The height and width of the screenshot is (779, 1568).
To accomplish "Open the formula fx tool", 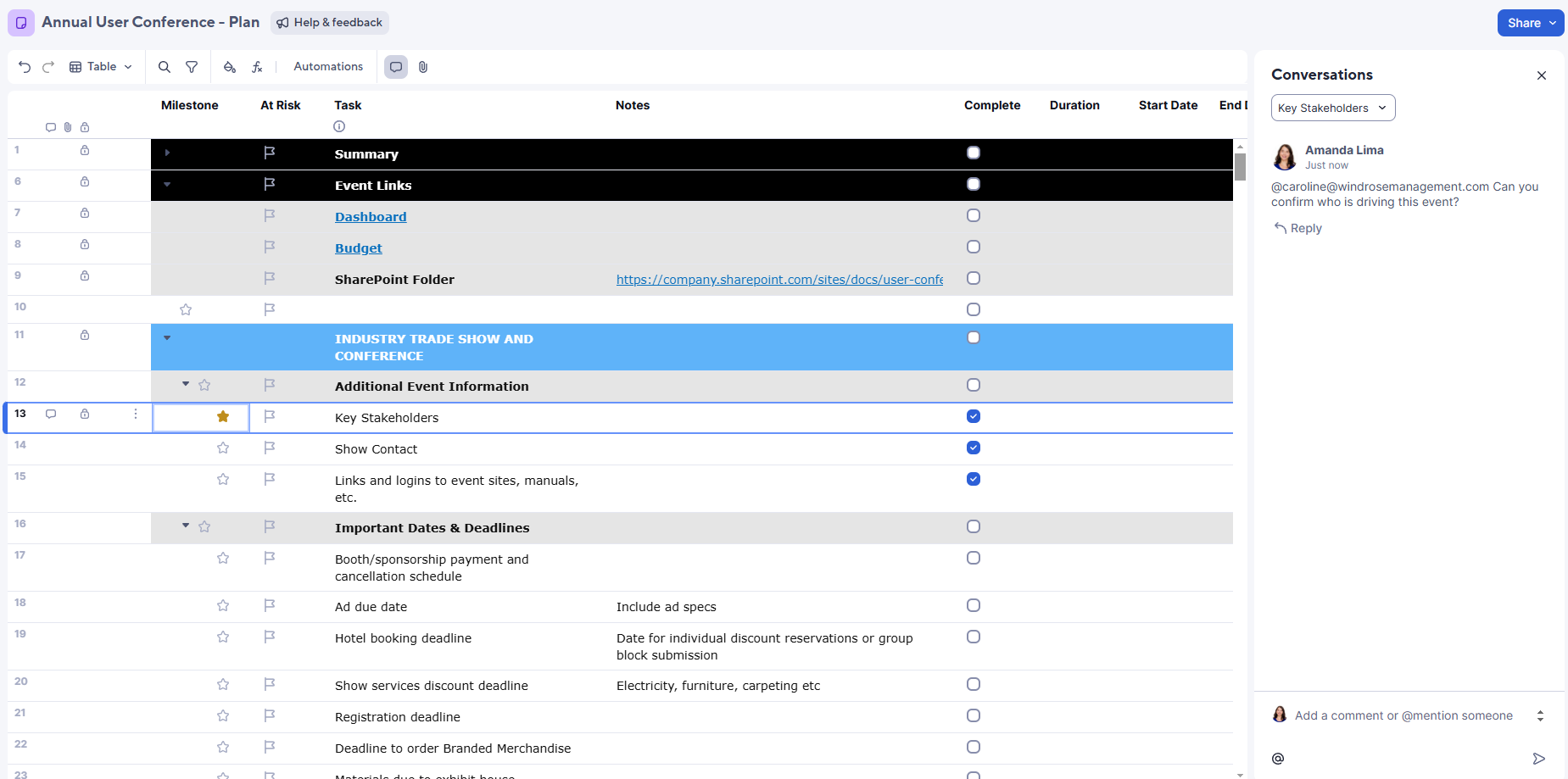I will 257,67.
